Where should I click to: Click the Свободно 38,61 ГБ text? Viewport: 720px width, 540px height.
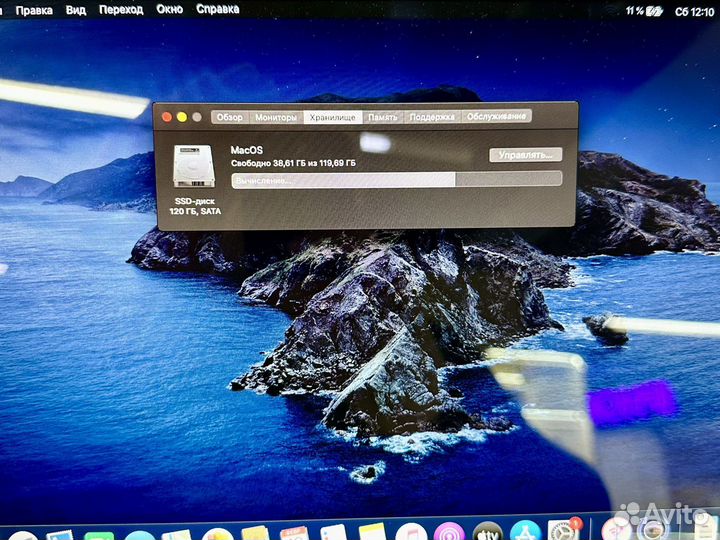point(268,163)
